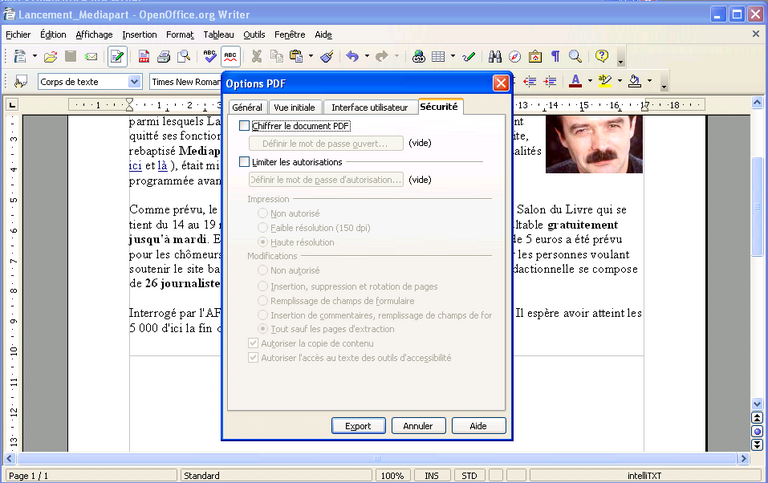768x483 pixels.
Task: Send document as e-mail icon
Action: (x=91, y=57)
